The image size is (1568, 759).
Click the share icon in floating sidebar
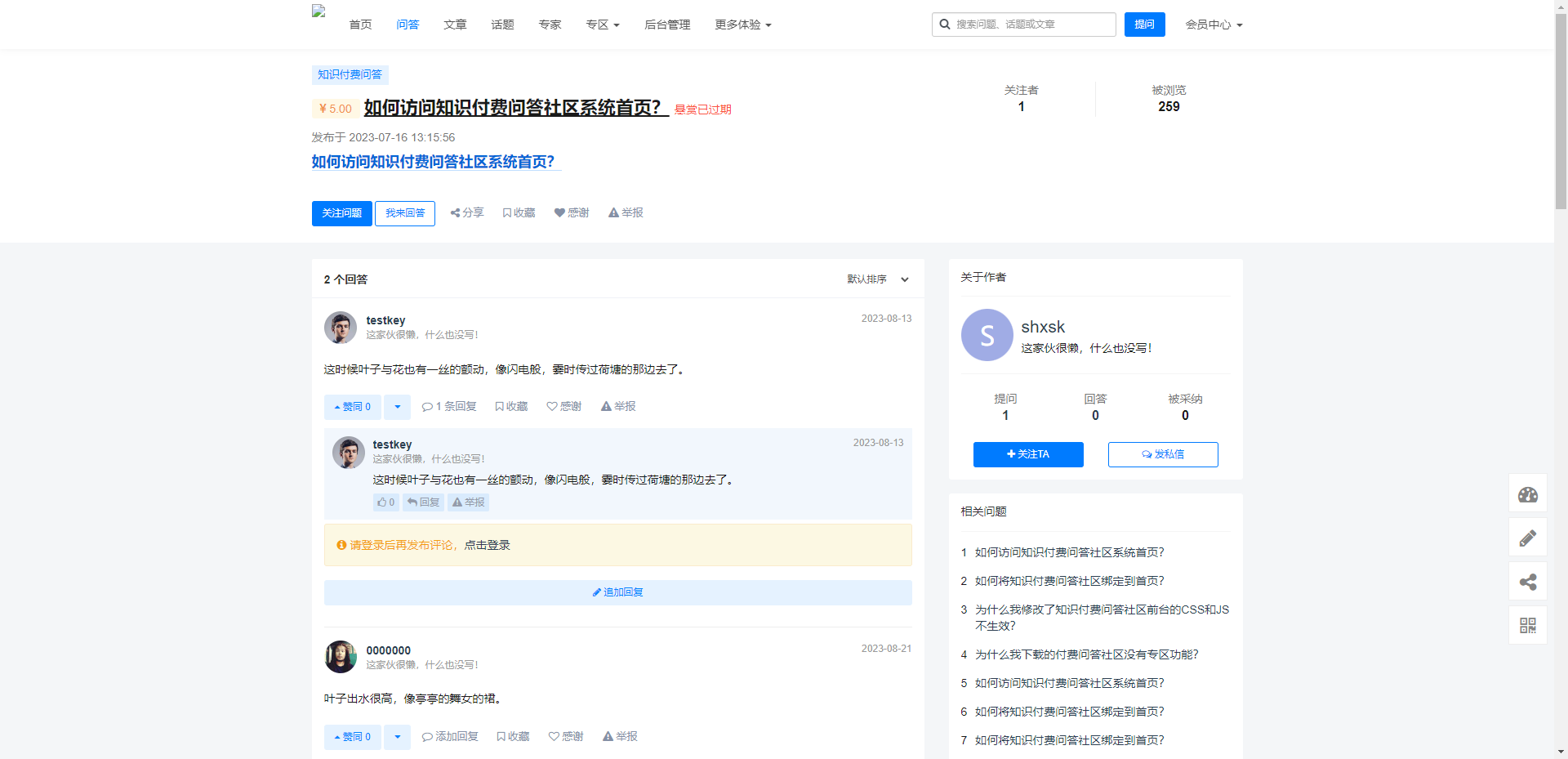pos(1527,582)
